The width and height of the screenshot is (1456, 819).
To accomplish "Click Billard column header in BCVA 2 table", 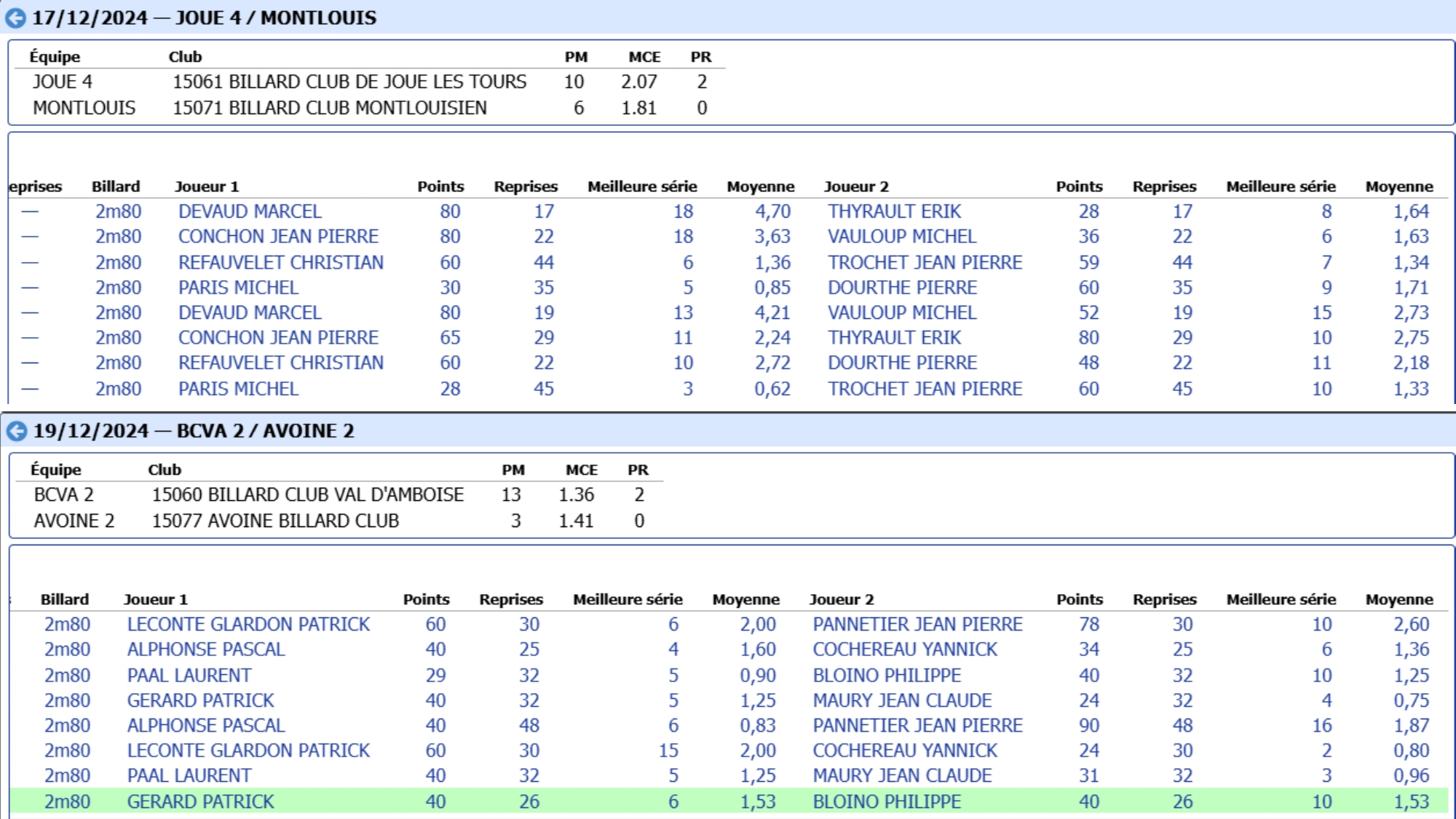I will (x=65, y=600).
